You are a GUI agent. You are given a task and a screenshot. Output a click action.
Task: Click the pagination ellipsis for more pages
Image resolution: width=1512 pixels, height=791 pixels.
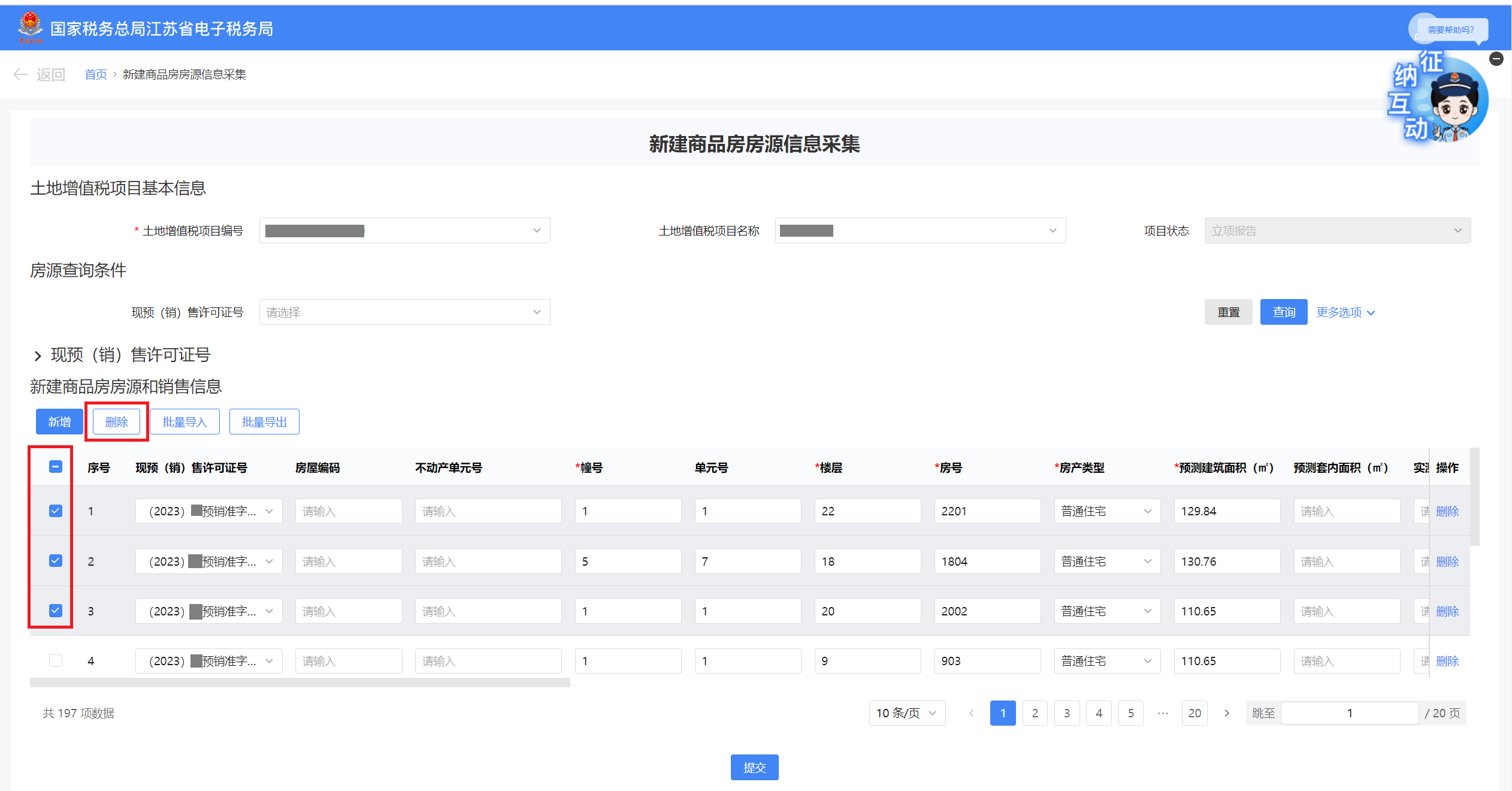pos(1163,713)
